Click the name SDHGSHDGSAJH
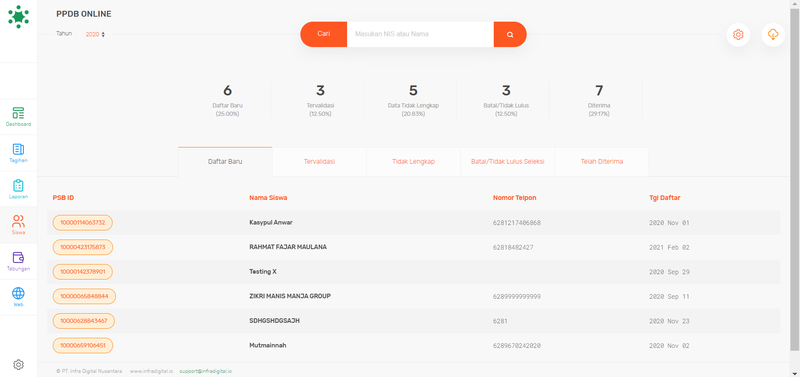The width and height of the screenshot is (800, 377). (274, 321)
